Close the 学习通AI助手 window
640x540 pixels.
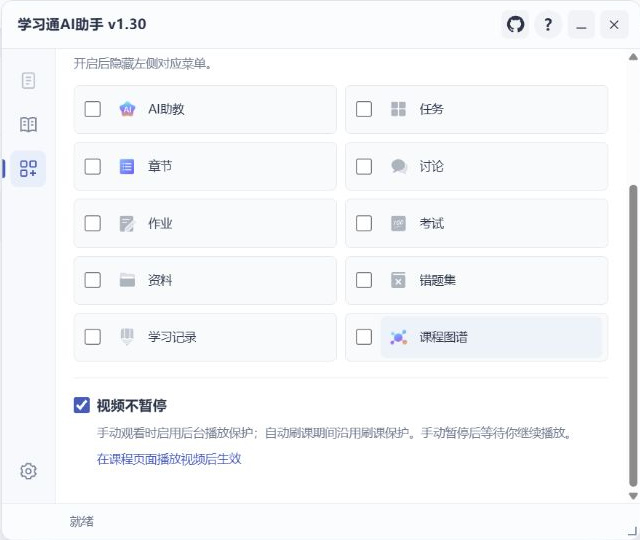(x=614, y=24)
